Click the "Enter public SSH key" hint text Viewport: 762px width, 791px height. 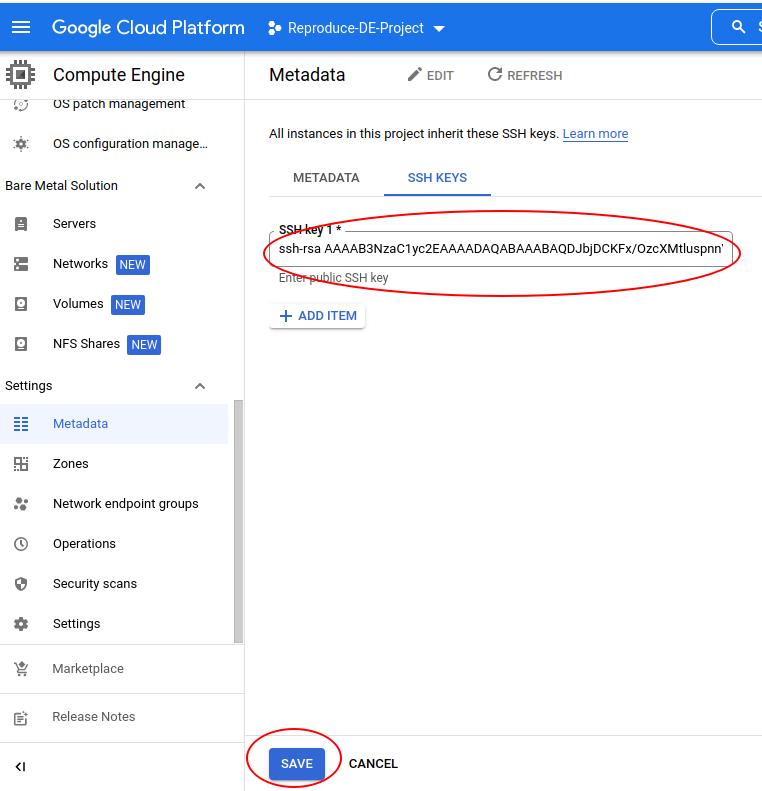[x=333, y=278]
